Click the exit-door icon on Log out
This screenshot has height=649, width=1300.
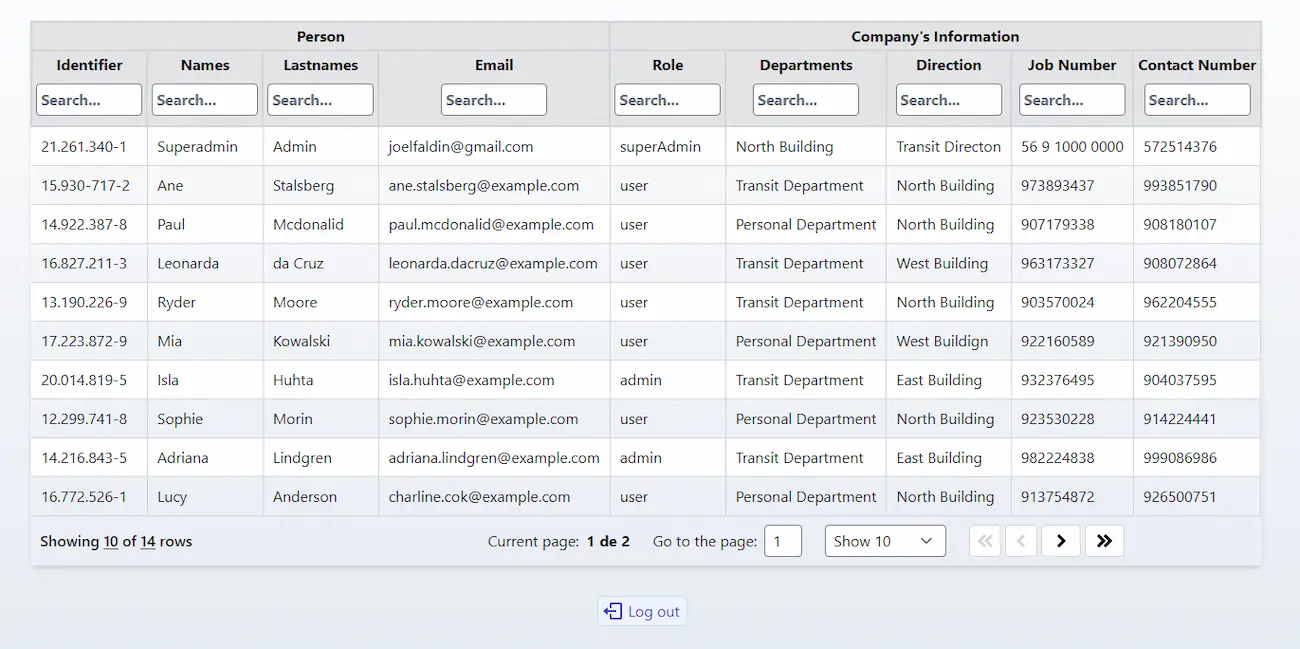pyautogui.click(x=614, y=610)
